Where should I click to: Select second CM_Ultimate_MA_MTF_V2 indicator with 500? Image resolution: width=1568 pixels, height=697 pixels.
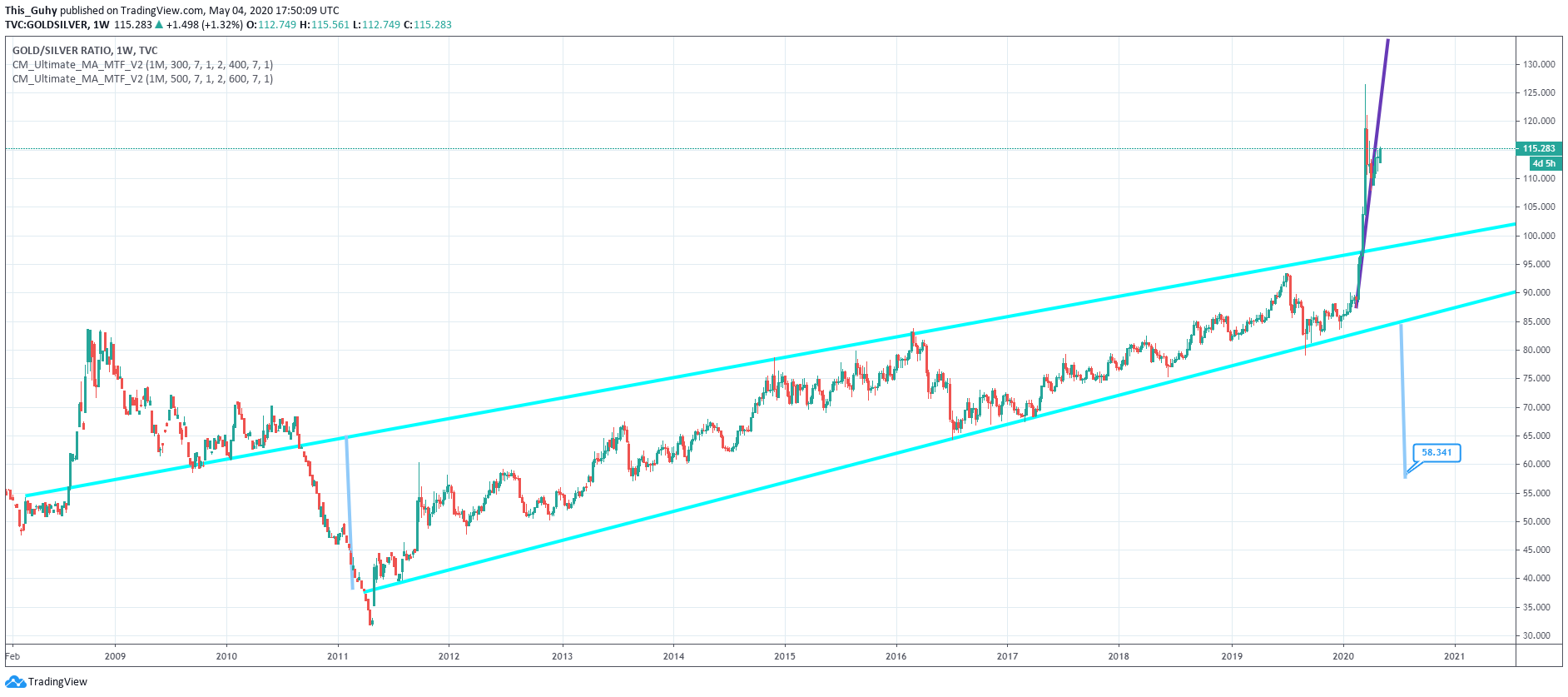(142, 79)
